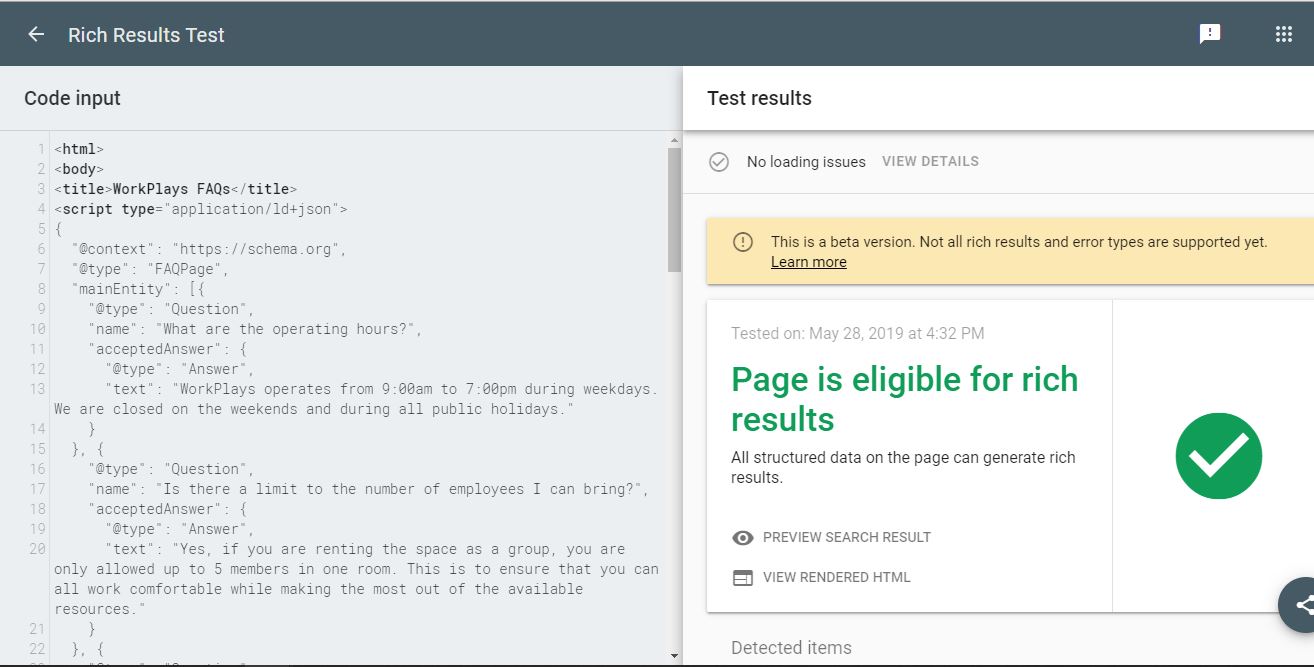Click the Detected items heading
This screenshot has height=667, width=1314.
[x=791, y=647]
